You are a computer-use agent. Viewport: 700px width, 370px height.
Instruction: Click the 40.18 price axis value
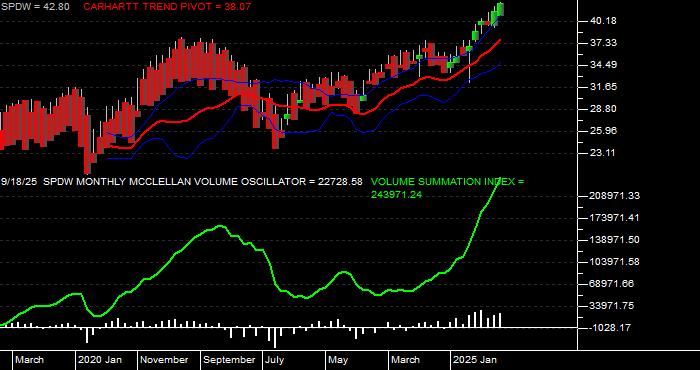[x=602, y=21]
